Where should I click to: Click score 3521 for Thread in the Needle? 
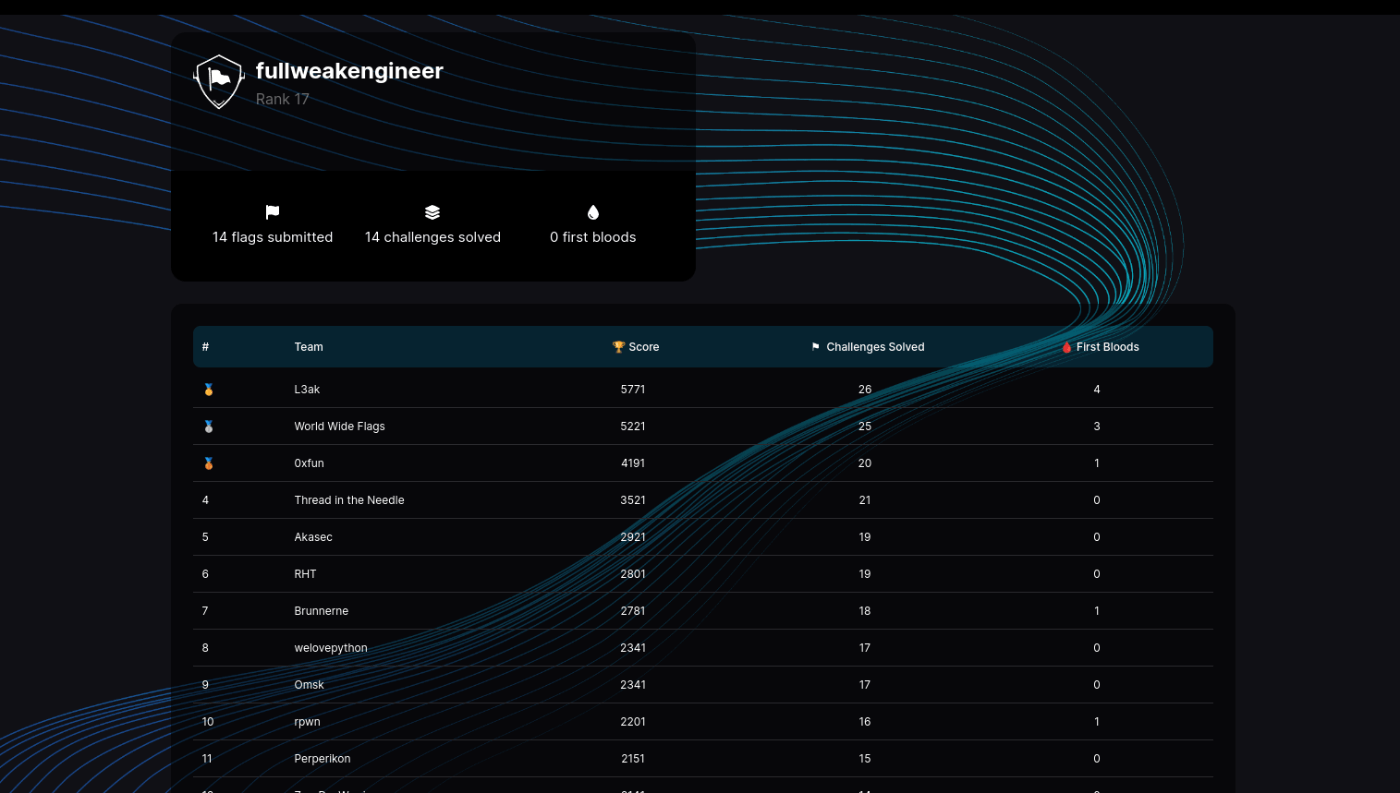(x=633, y=500)
